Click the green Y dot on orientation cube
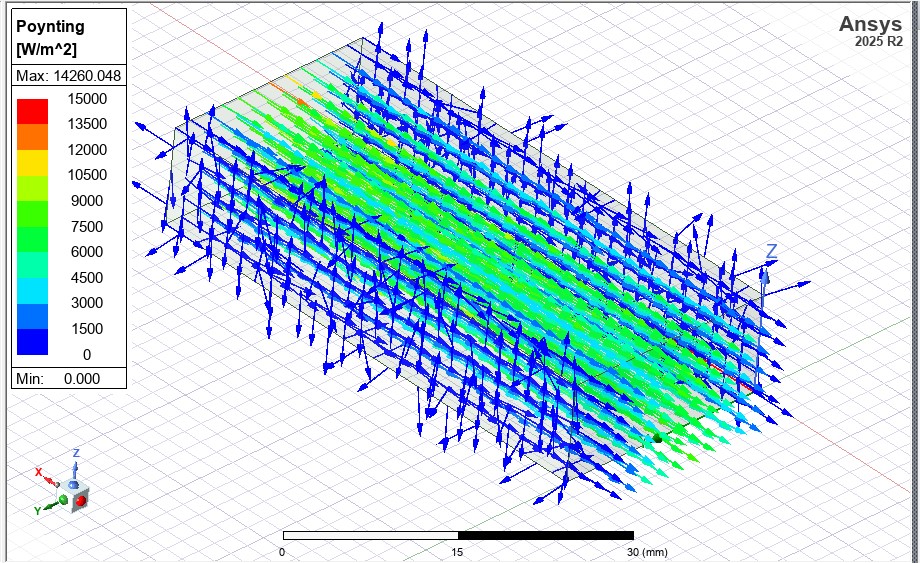 [65, 499]
